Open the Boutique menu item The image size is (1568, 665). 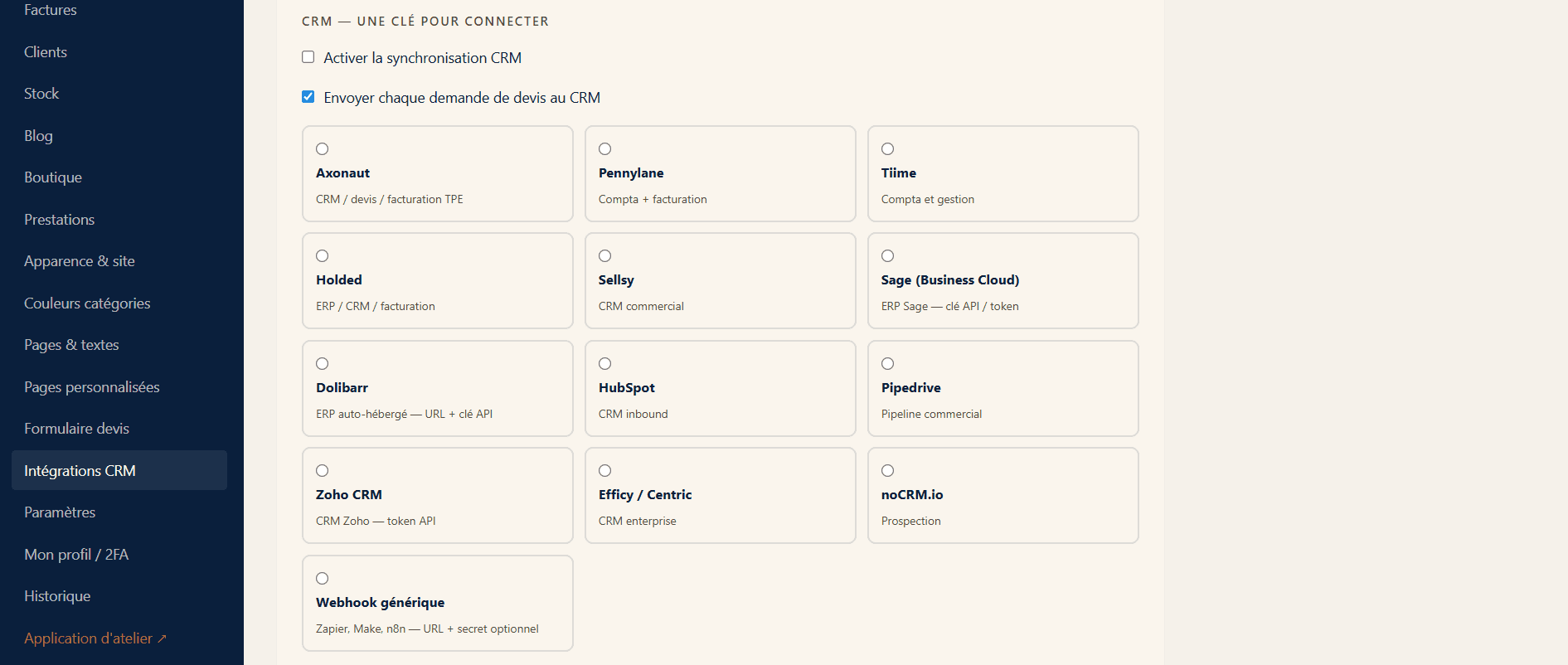click(x=119, y=177)
